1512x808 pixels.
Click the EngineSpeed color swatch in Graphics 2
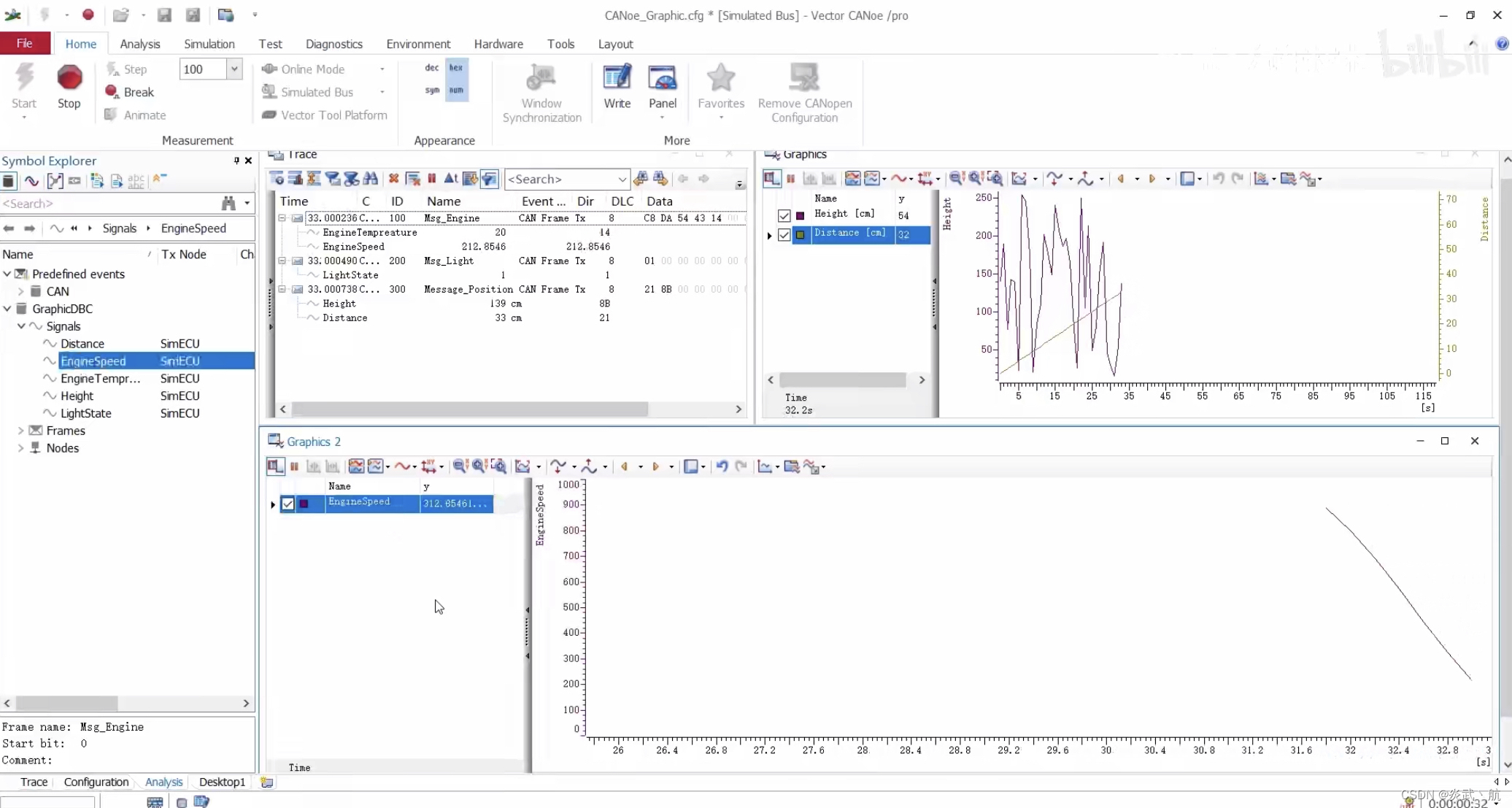pyautogui.click(x=304, y=504)
